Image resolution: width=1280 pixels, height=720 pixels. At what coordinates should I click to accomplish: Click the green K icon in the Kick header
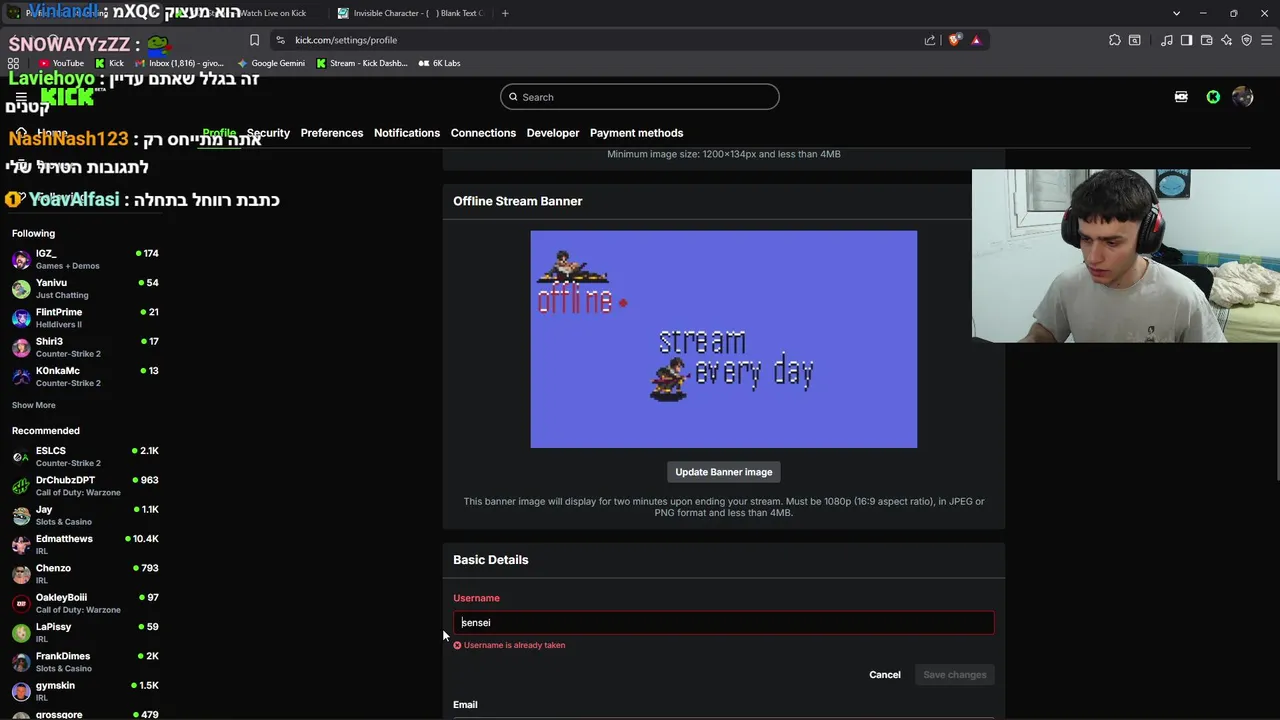[1213, 97]
